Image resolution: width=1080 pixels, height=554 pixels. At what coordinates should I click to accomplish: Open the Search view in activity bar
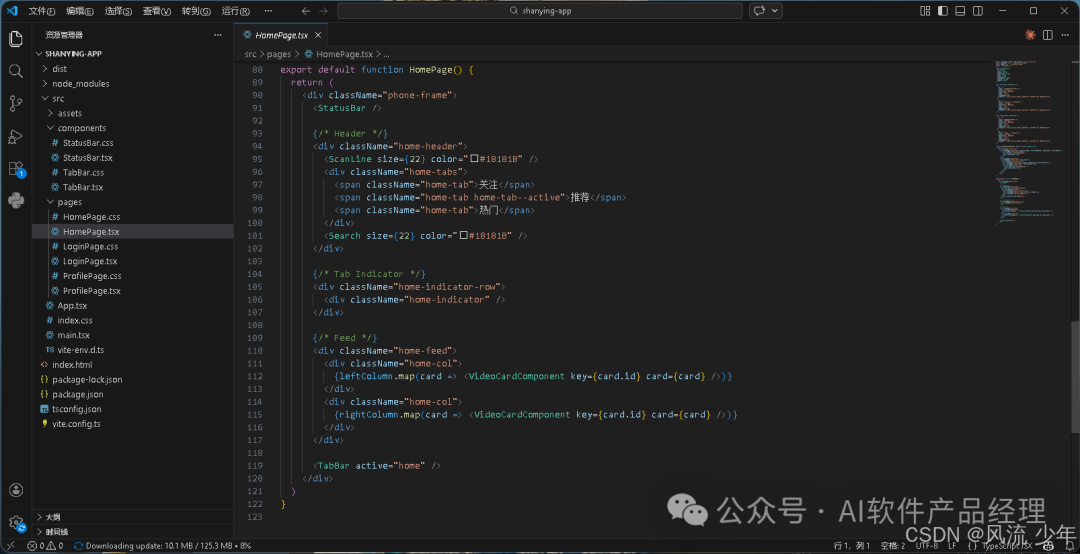(15, 71)
